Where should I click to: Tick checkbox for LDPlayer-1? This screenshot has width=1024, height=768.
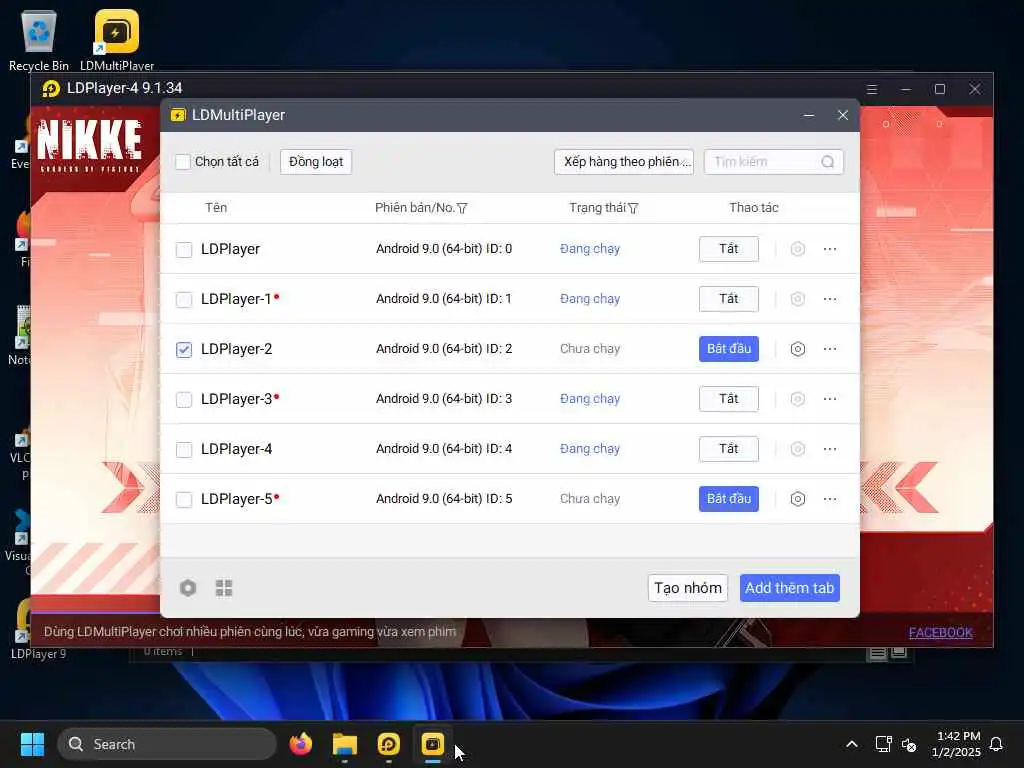pyautogui.click(x=184, y=300)
